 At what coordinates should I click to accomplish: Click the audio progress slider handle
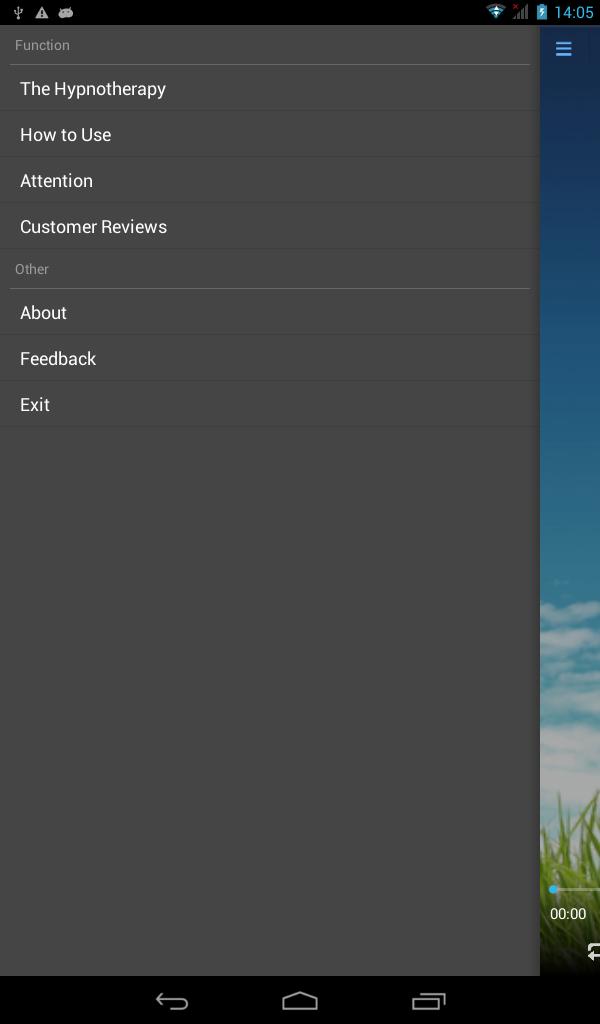(553, 889)
